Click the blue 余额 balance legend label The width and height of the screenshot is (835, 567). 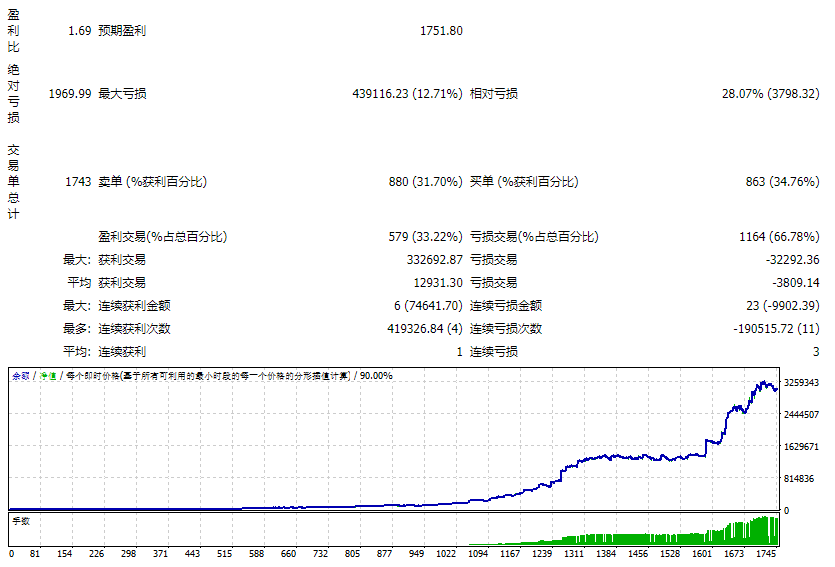[x=20, y=376]
